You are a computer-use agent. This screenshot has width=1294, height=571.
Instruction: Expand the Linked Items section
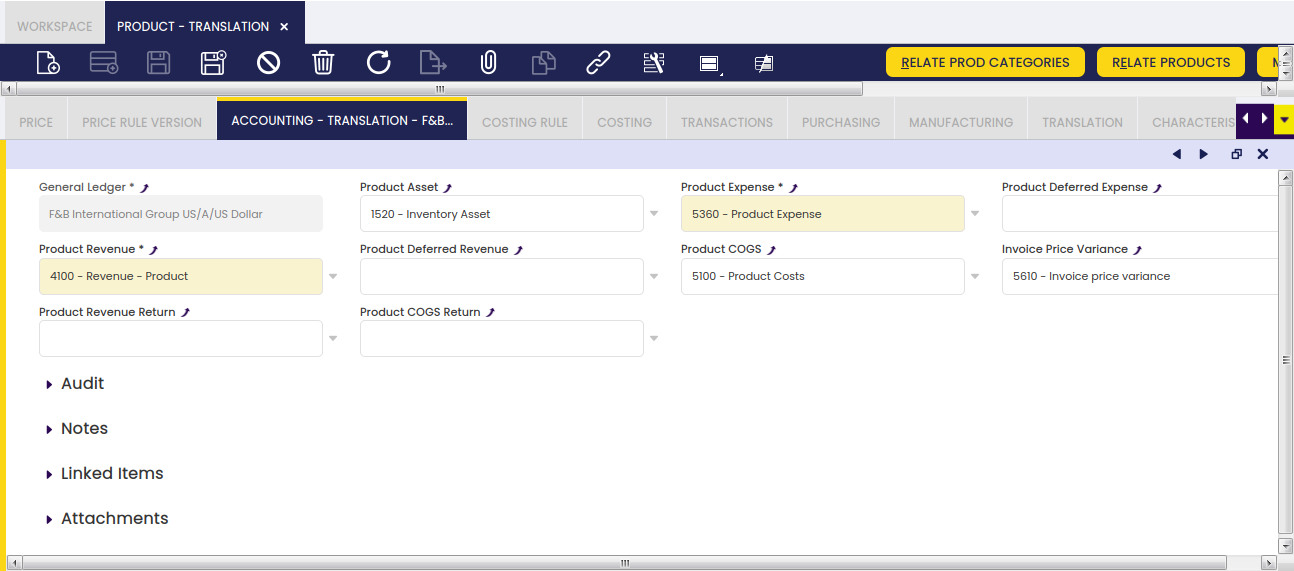pos(104,474)
